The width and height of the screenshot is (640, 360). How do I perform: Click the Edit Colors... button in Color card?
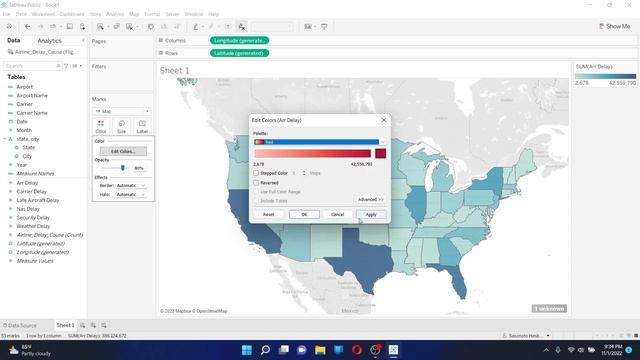point(123,151)
